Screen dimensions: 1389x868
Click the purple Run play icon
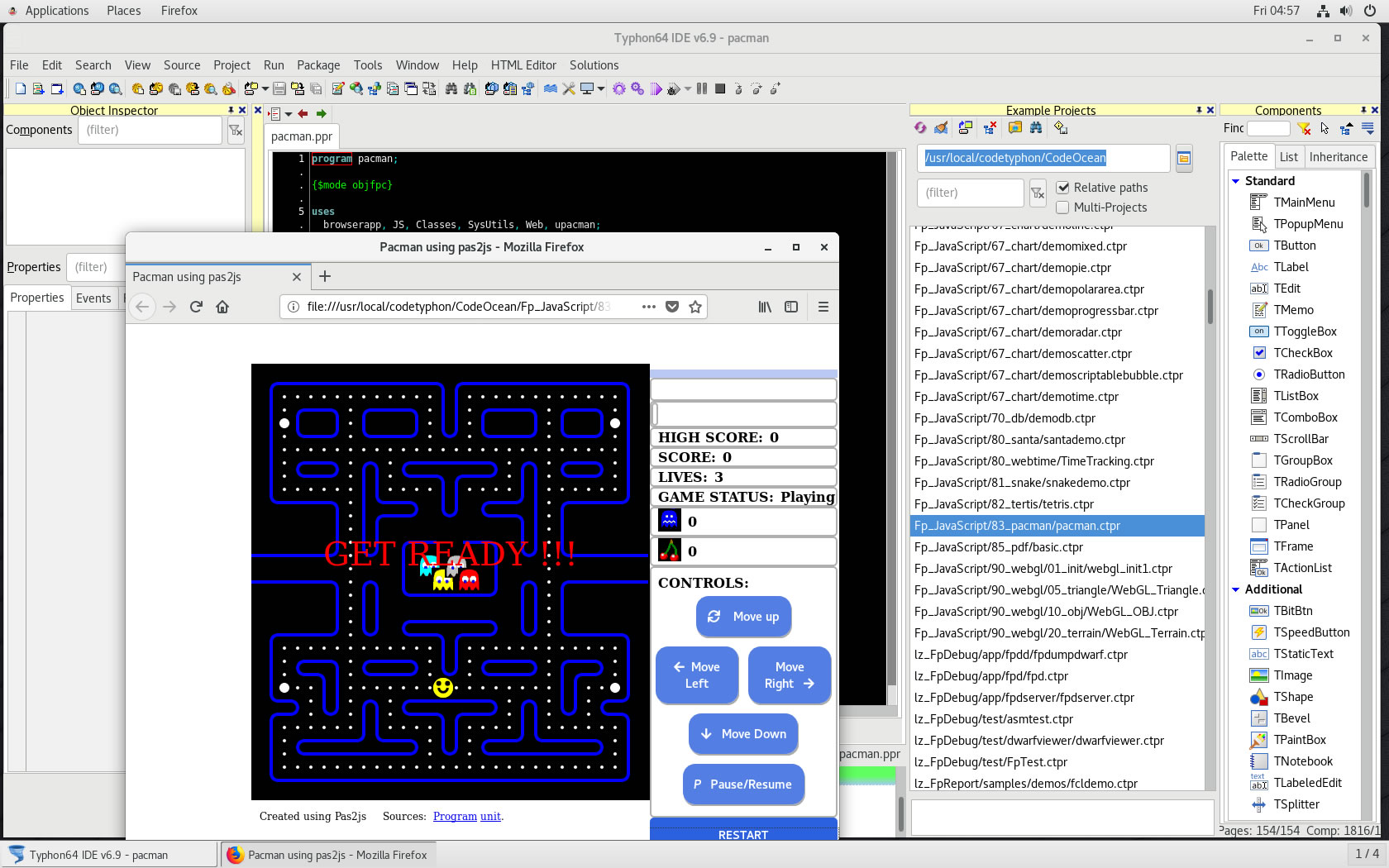click(x=656, y=88)
